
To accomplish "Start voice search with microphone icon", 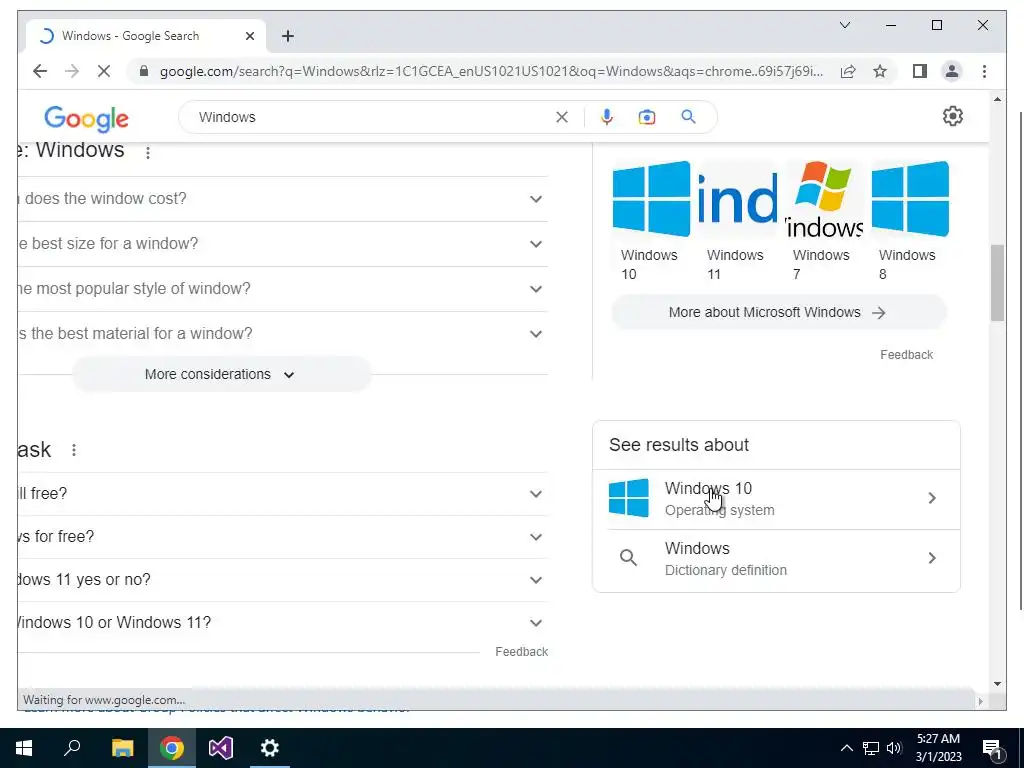I will pyautogui.click(x=607, y=117).
